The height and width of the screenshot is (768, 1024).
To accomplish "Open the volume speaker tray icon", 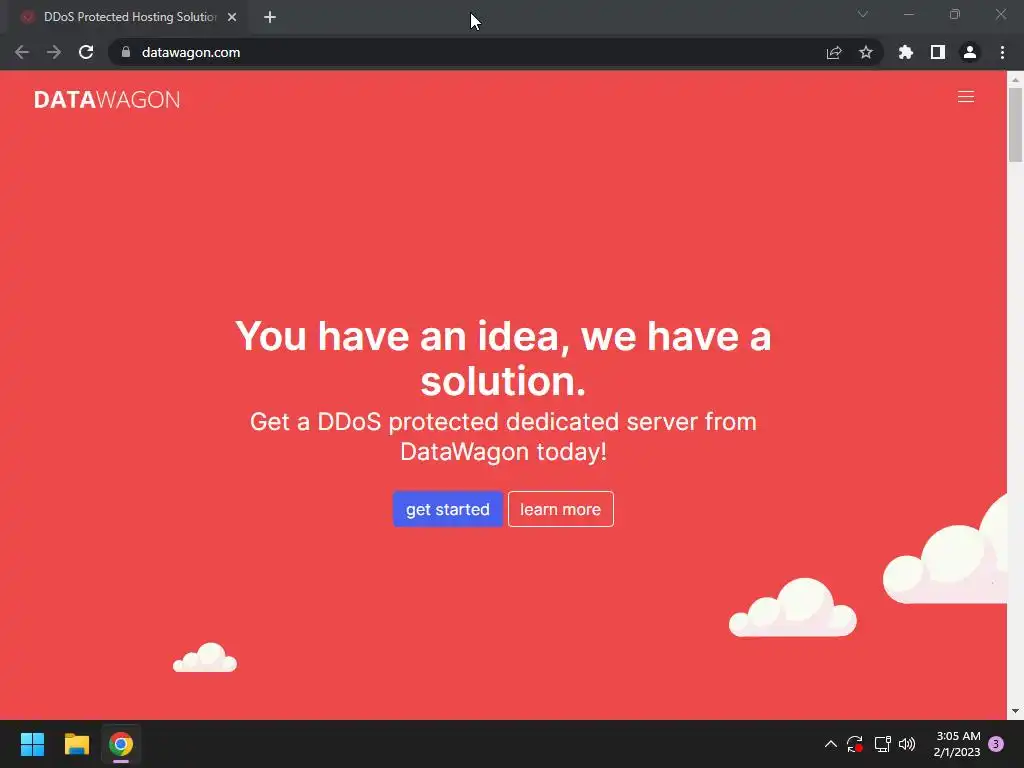I will (907, 744).
